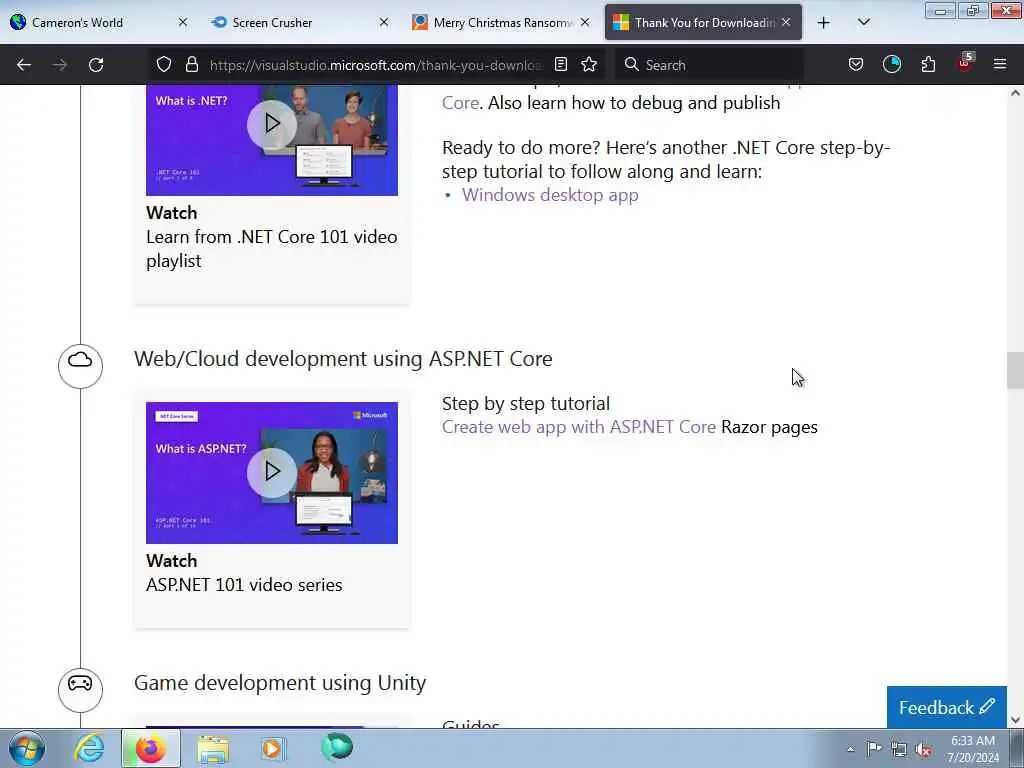The width and height of the screenshot is (1024, 768).
Task: Open the Action Center flag icon
Action: click(x=874, y=749)
